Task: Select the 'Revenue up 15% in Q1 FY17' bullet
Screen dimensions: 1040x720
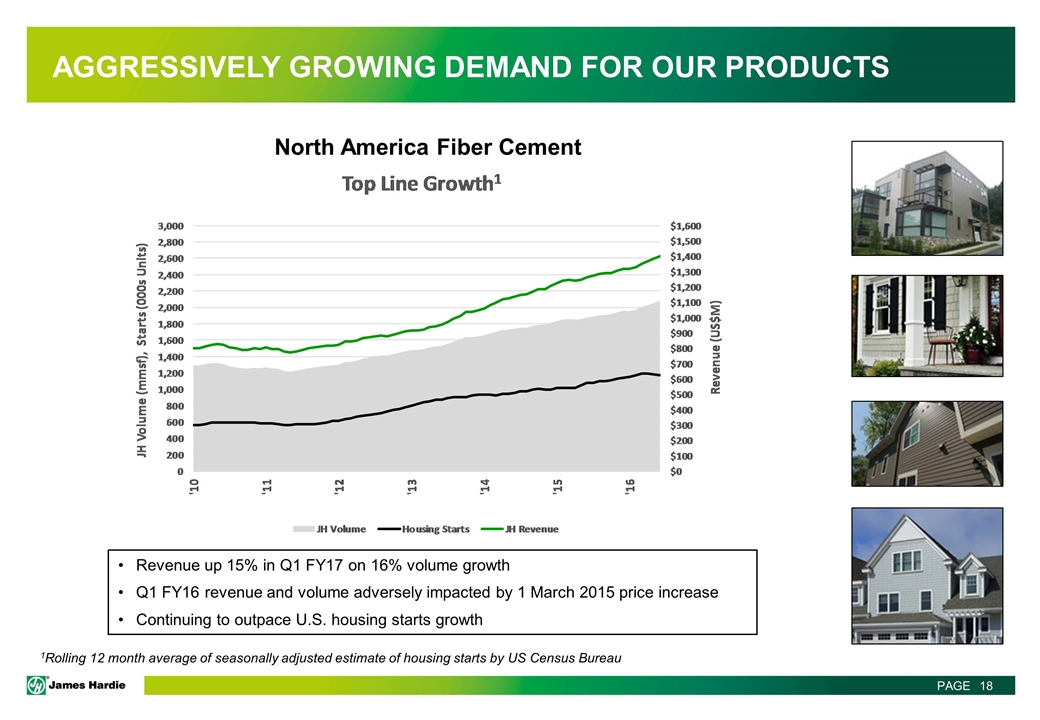Action: pyautogui.click(x=323, y=566)
